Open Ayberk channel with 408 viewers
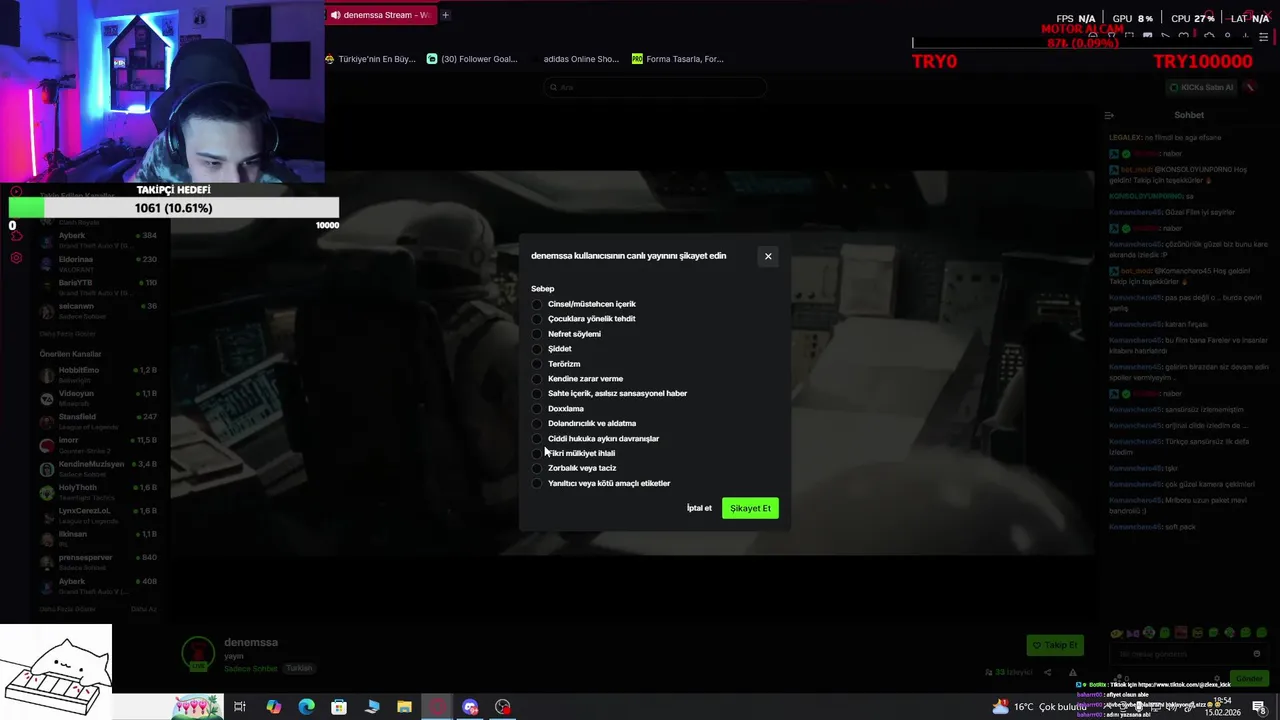The width and height of the screenshot is (1280, 720). pos(99,586)
